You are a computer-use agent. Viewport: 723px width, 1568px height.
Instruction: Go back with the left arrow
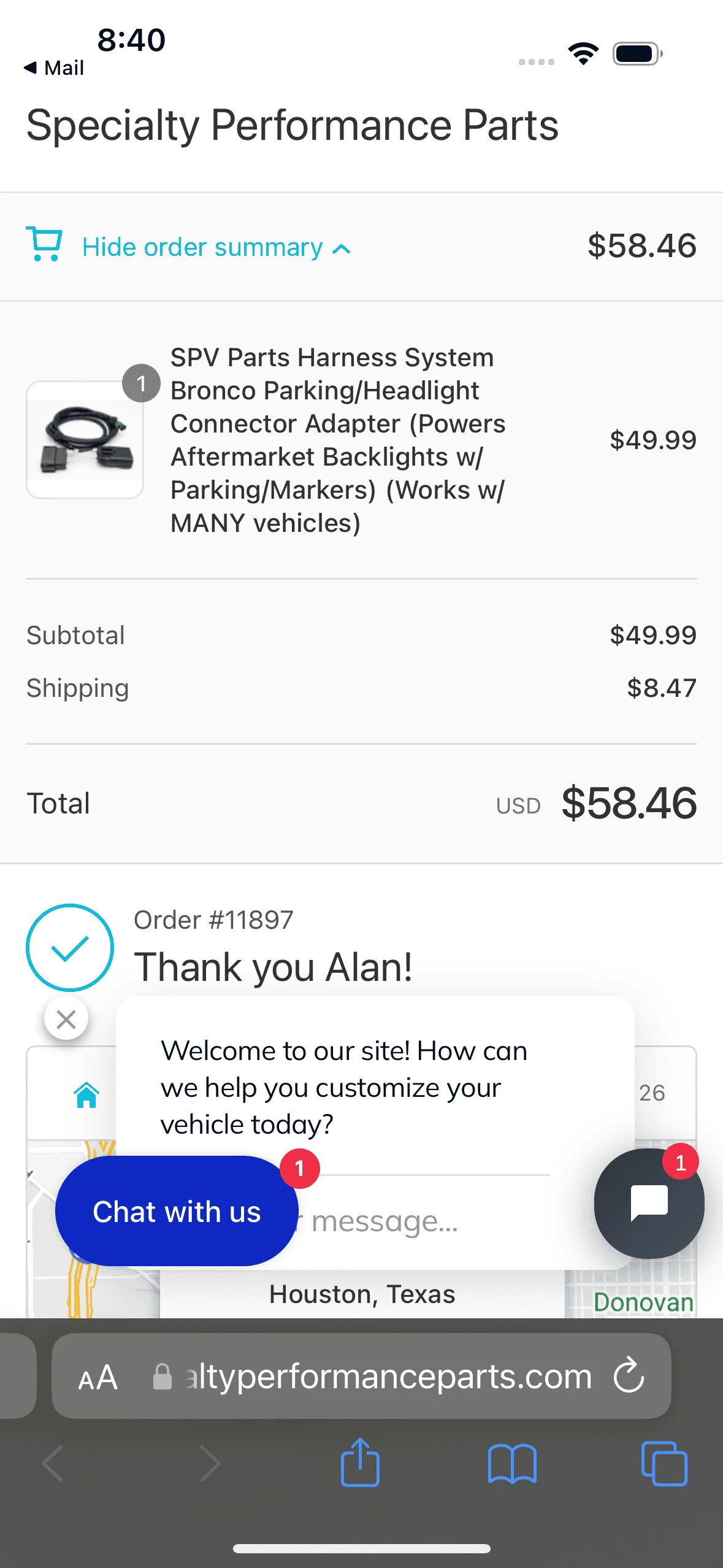[53, 1464]
